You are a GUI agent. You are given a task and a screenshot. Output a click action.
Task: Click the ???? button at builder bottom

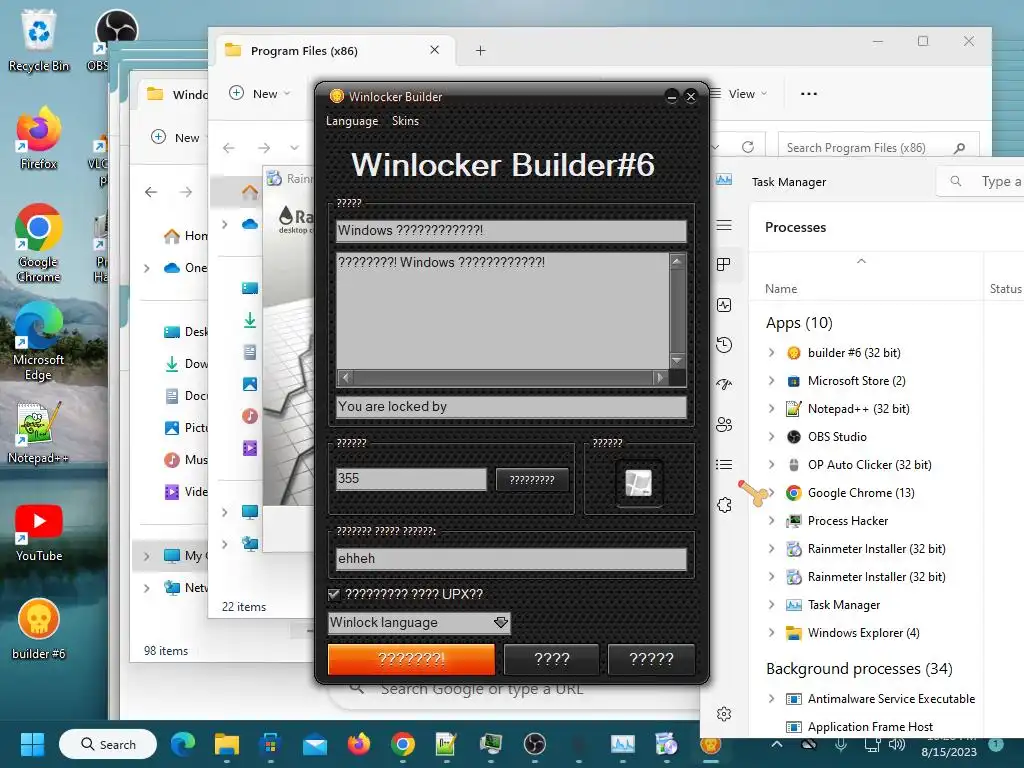pos(551,659)
